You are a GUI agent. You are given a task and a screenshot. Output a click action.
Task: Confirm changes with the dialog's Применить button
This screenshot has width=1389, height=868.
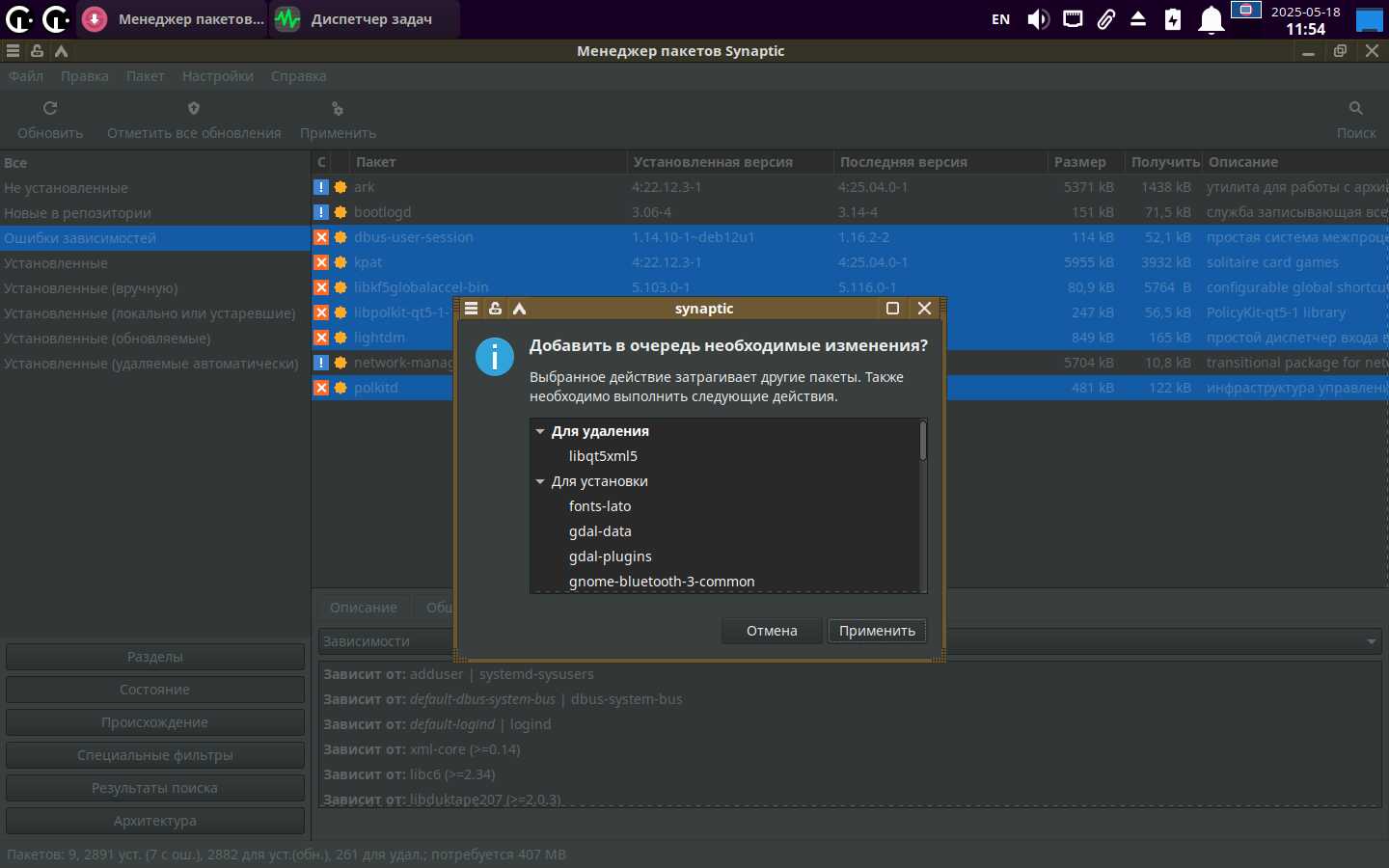tap(877, 631)
